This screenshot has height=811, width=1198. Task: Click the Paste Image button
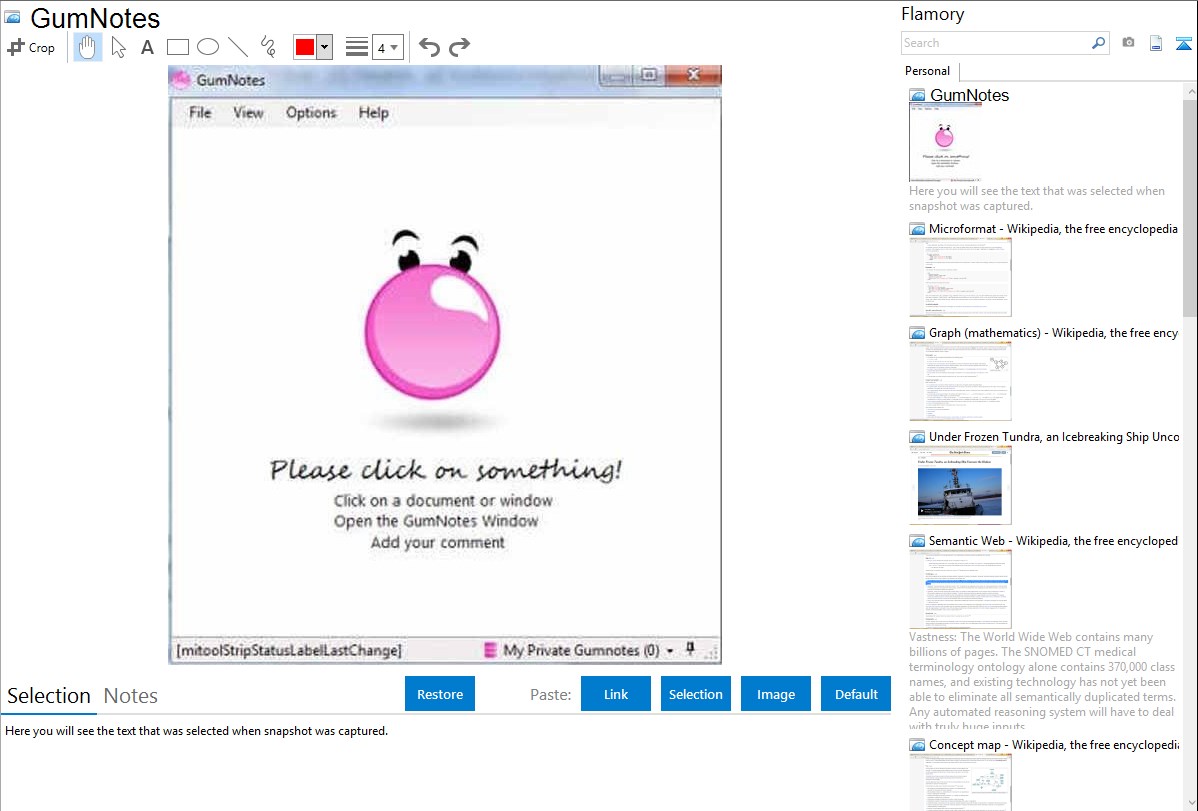click(775, 694)
